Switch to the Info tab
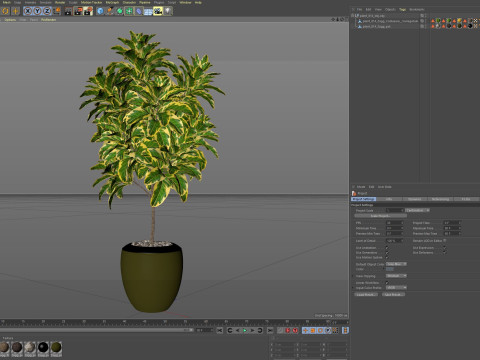 [x=389, y=199]
